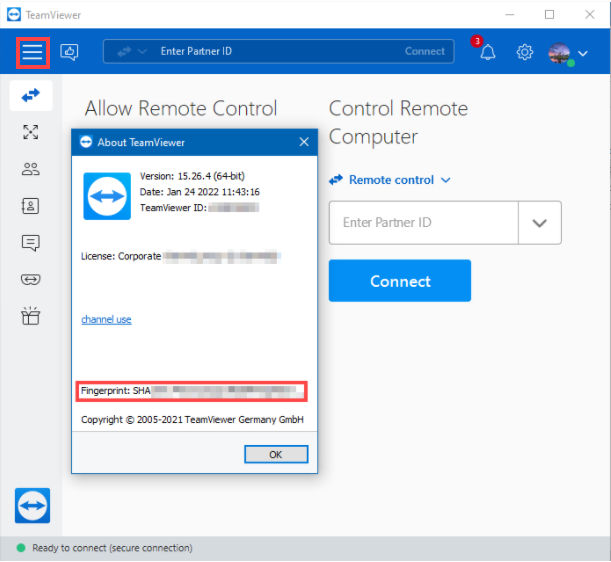Click OK in About TeamViewer dialog
This screenshot has height=562, width=611.
(x=276, y=454)
